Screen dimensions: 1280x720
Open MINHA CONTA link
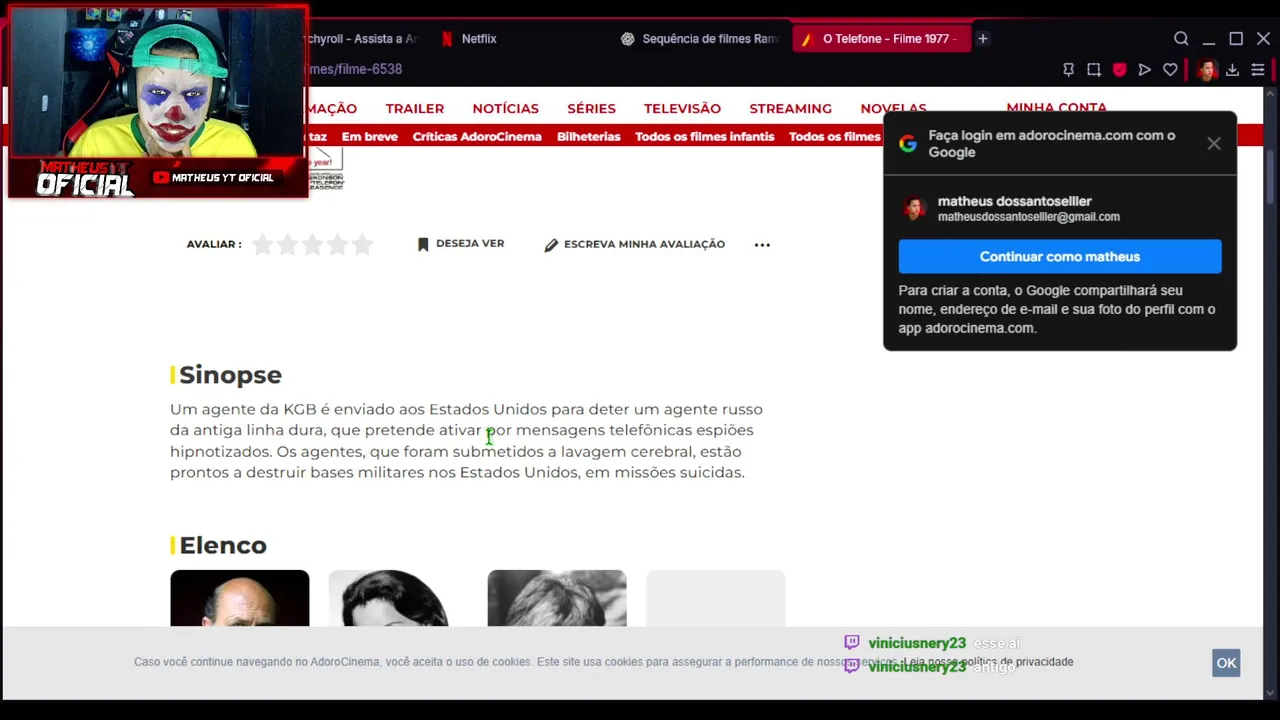[1056, 107]
